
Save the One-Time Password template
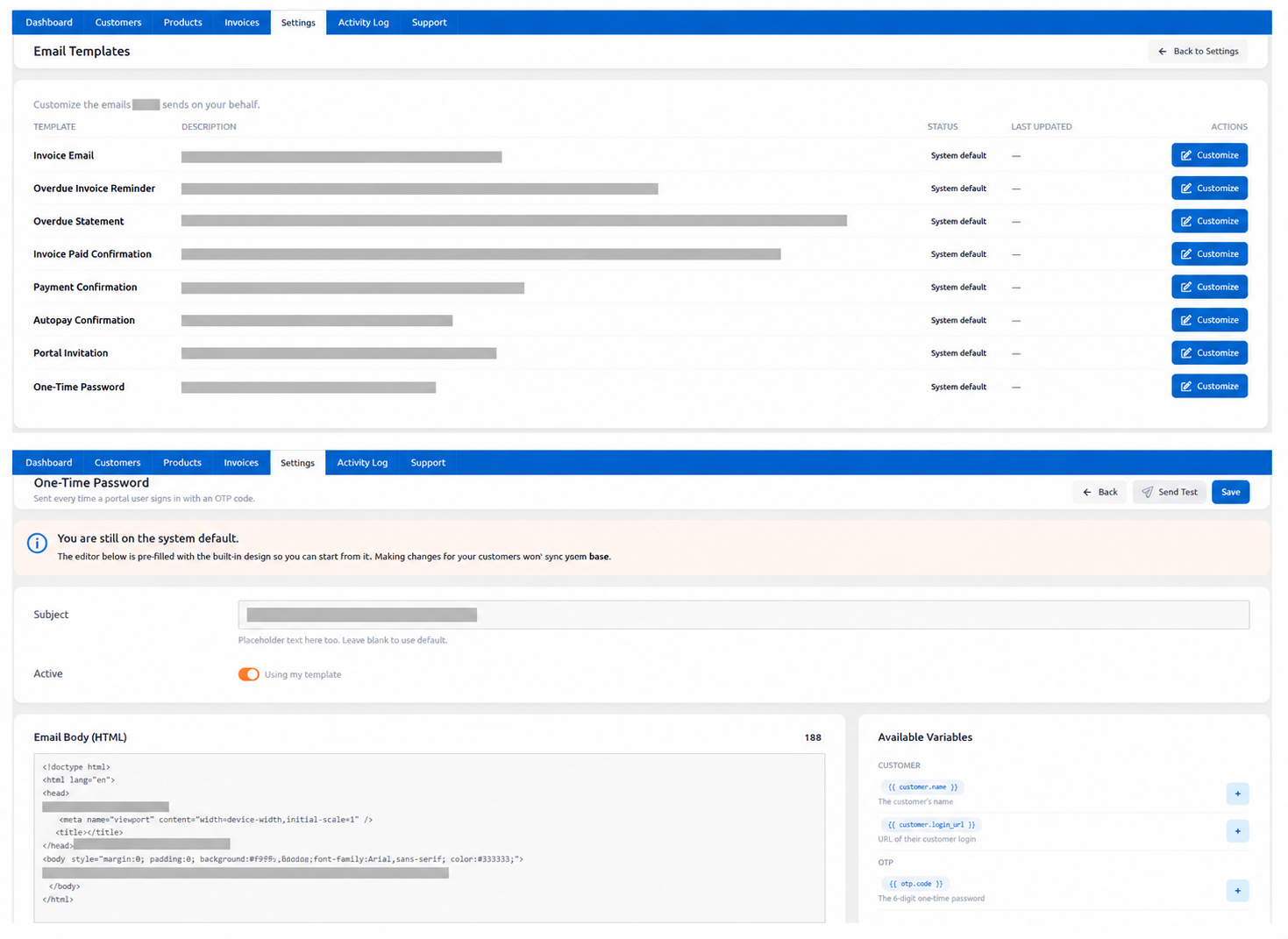click(x=1230, y=492)
